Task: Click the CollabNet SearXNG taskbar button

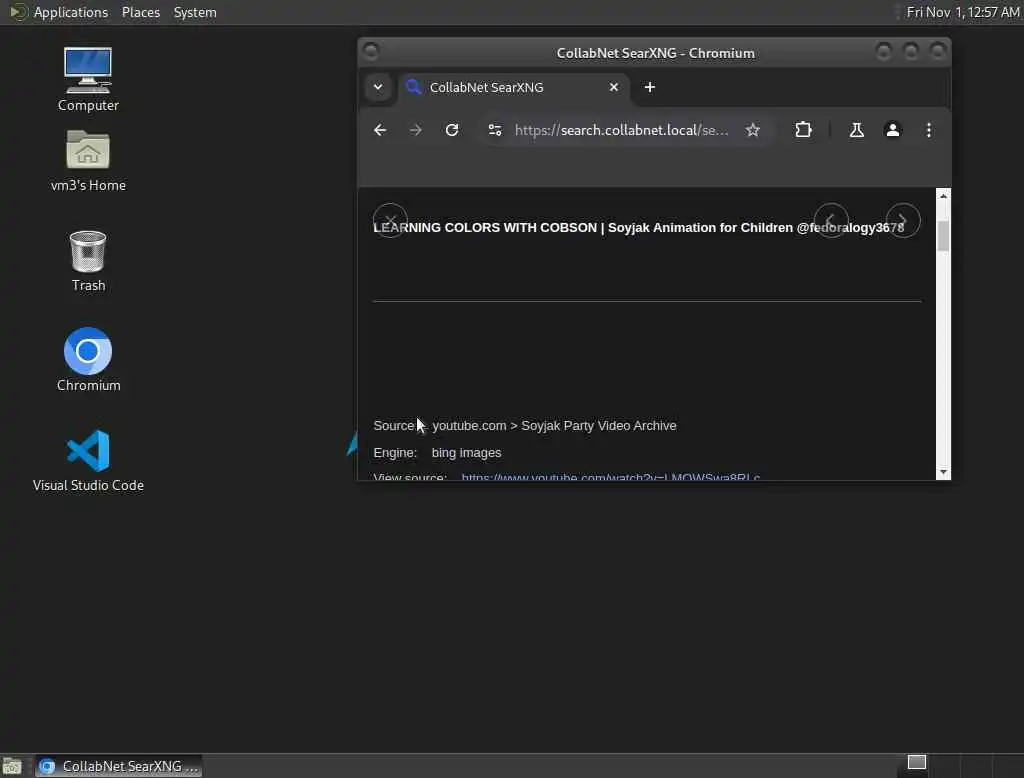Action: [x=118, y=766]
